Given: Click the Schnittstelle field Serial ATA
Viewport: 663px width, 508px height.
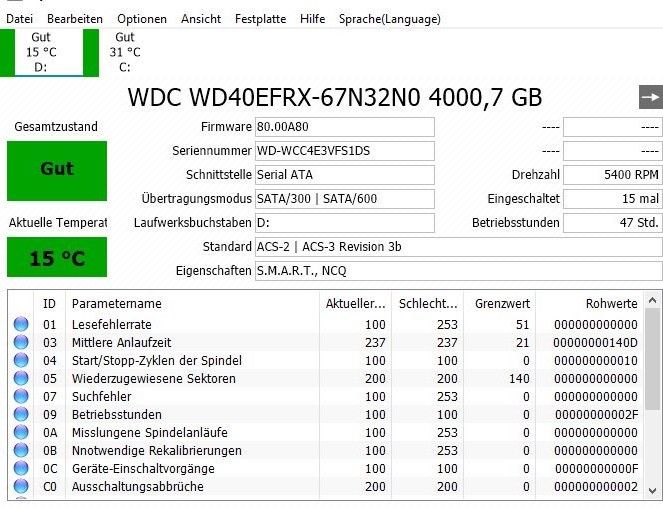Looking at the screenshot, I should coord(345,175).
